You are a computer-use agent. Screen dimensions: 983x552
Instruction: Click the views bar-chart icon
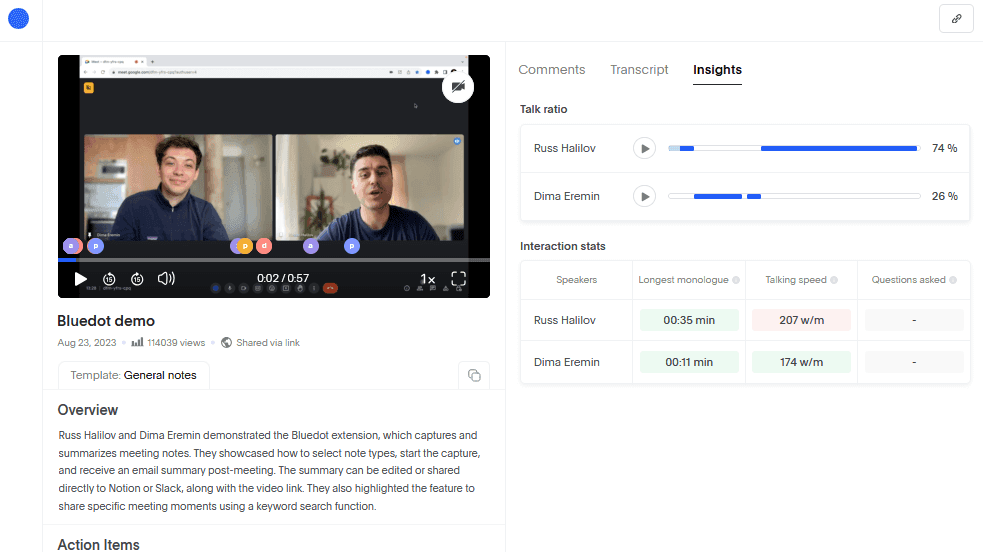(137, 342)
